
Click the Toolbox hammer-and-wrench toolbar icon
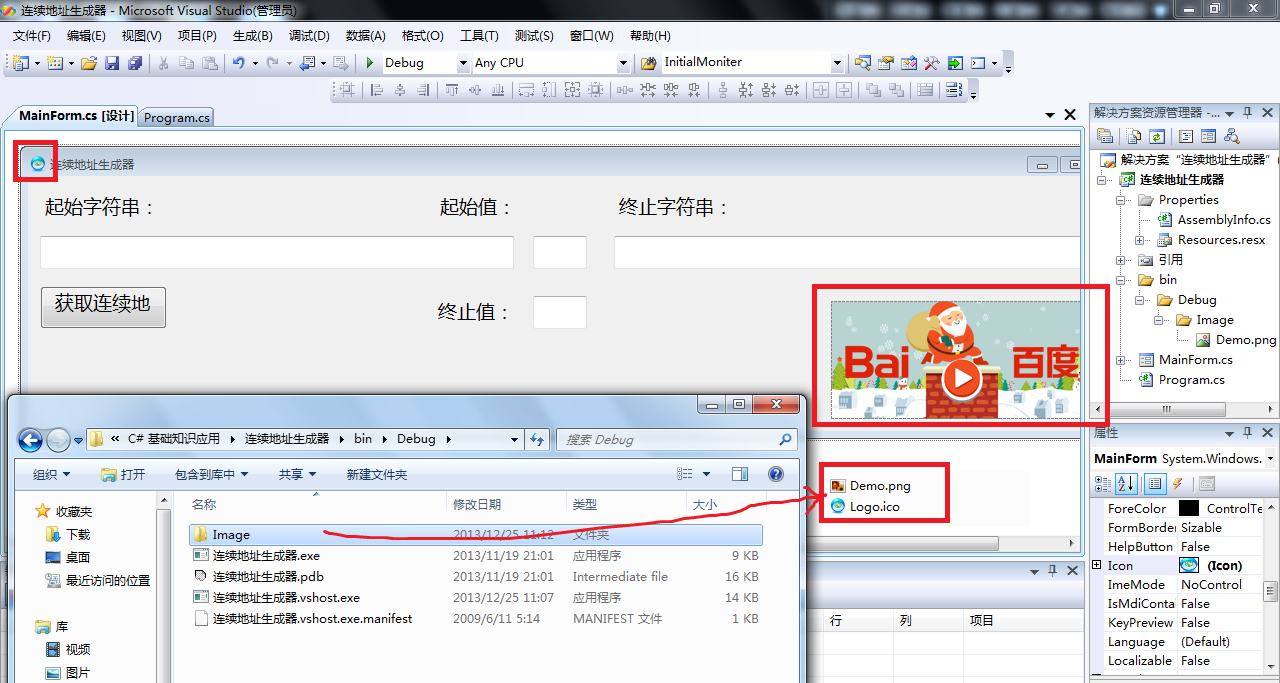pyautogui.click(x=932, y=63)
